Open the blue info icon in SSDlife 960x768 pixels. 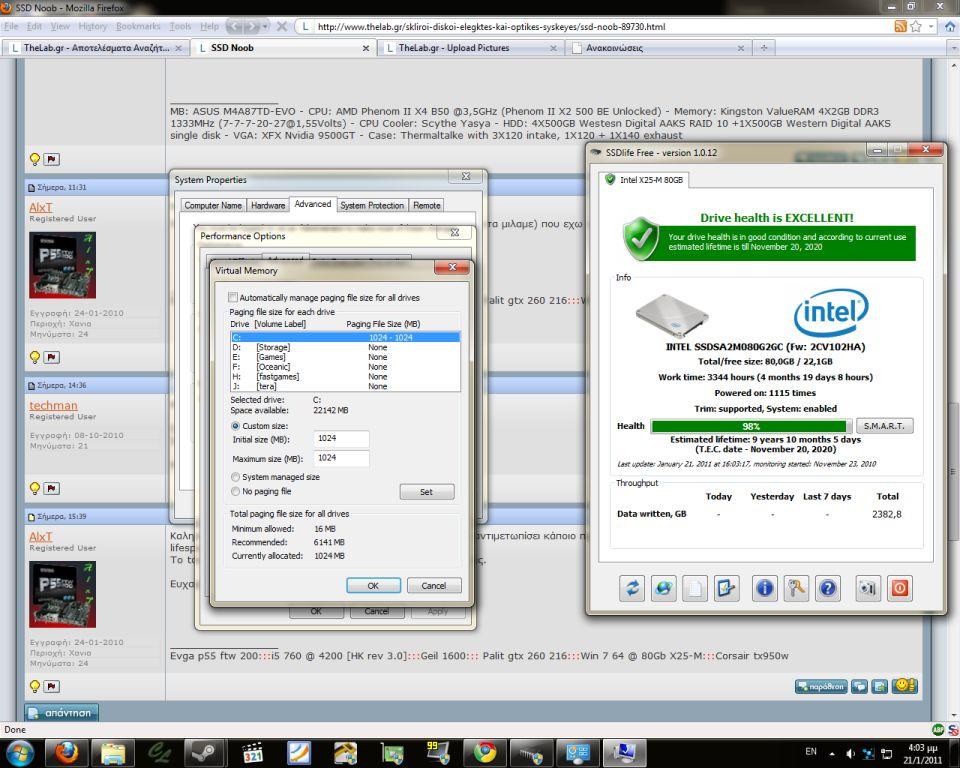pyautogui.click(x=765, y=588)
